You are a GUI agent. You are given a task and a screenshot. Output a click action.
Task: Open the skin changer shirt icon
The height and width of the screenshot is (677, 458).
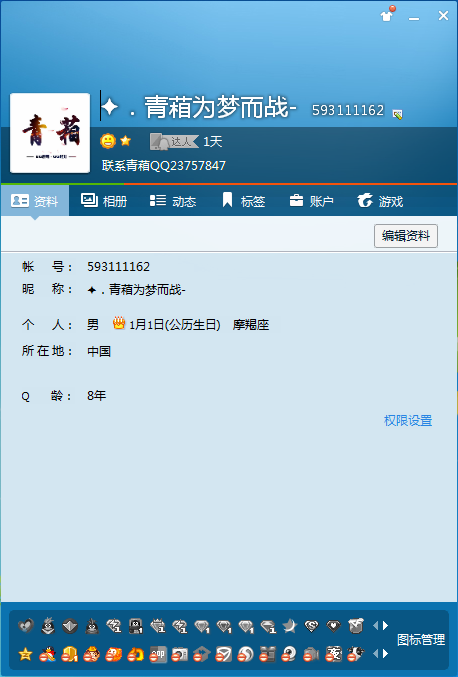point(386,16)
